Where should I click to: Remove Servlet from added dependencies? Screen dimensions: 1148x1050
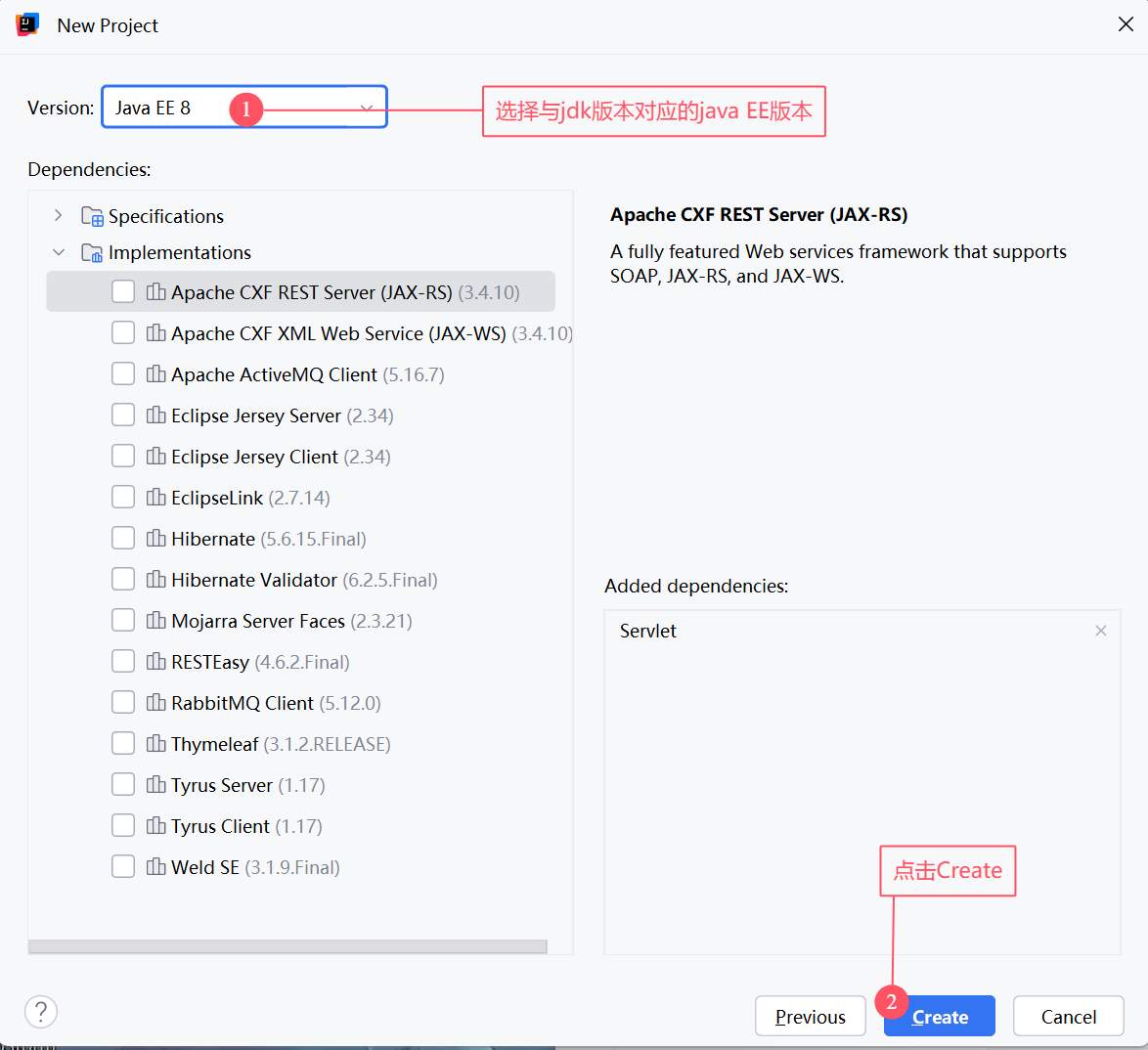tap(1100, 631)
